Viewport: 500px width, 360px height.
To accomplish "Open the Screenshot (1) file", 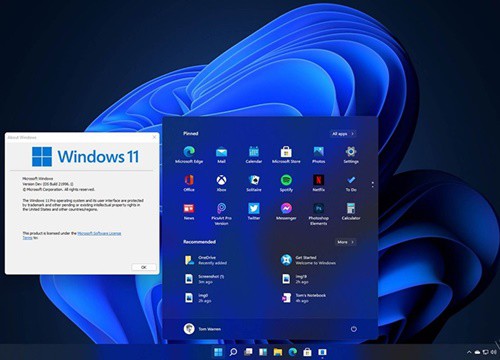I will coord(204,279).
